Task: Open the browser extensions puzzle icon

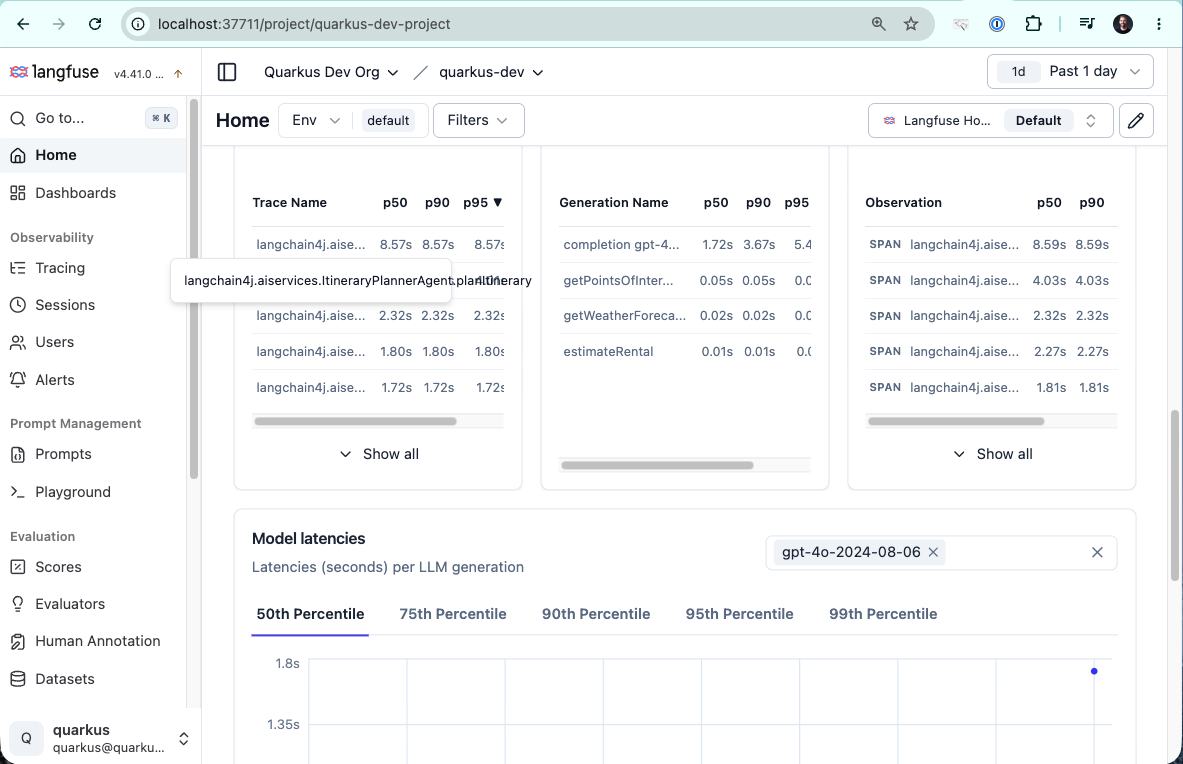Action: pyautogui.click(x=1034, y=24)
